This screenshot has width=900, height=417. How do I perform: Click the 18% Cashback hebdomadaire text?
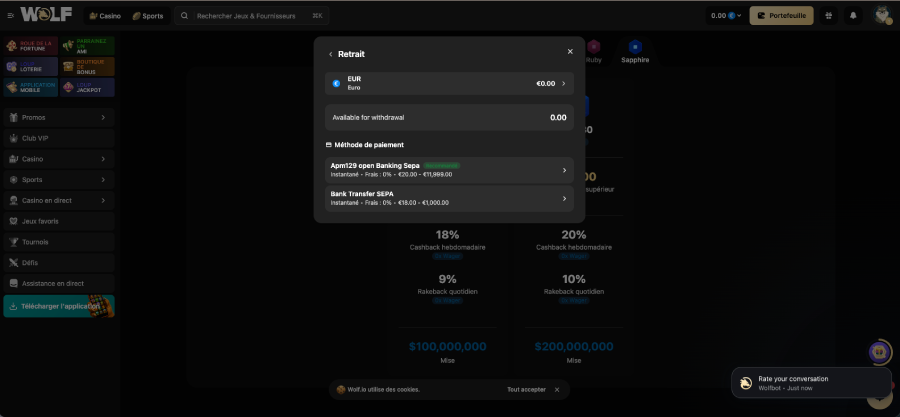click(x=448, y=240)
